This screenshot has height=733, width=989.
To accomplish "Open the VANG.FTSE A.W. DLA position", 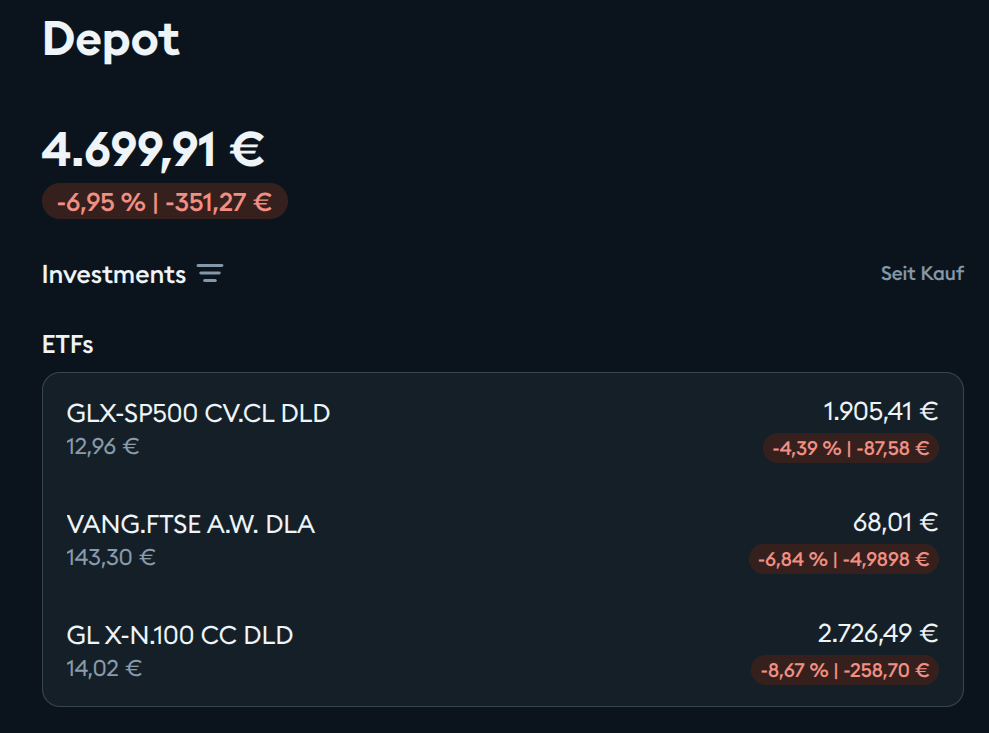I will point(190,524).
